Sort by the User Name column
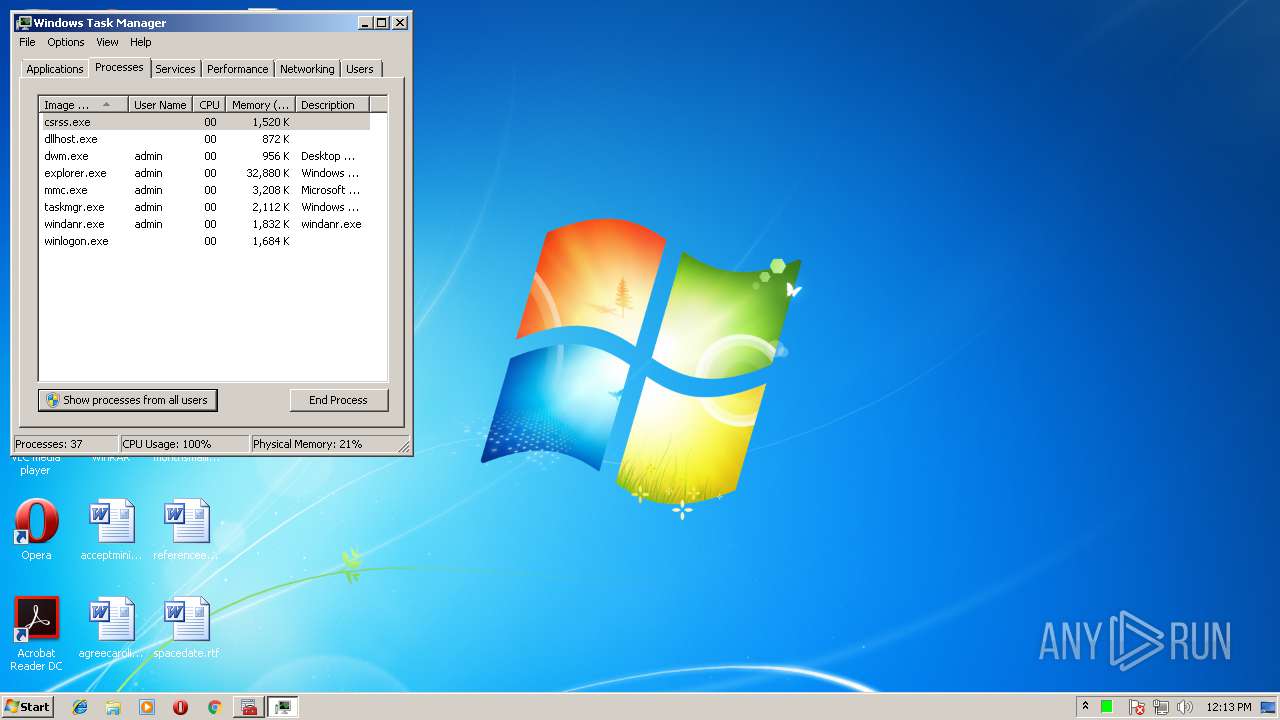The width and height of the screenshot is (1280, 720). click(x=160, y=105)
